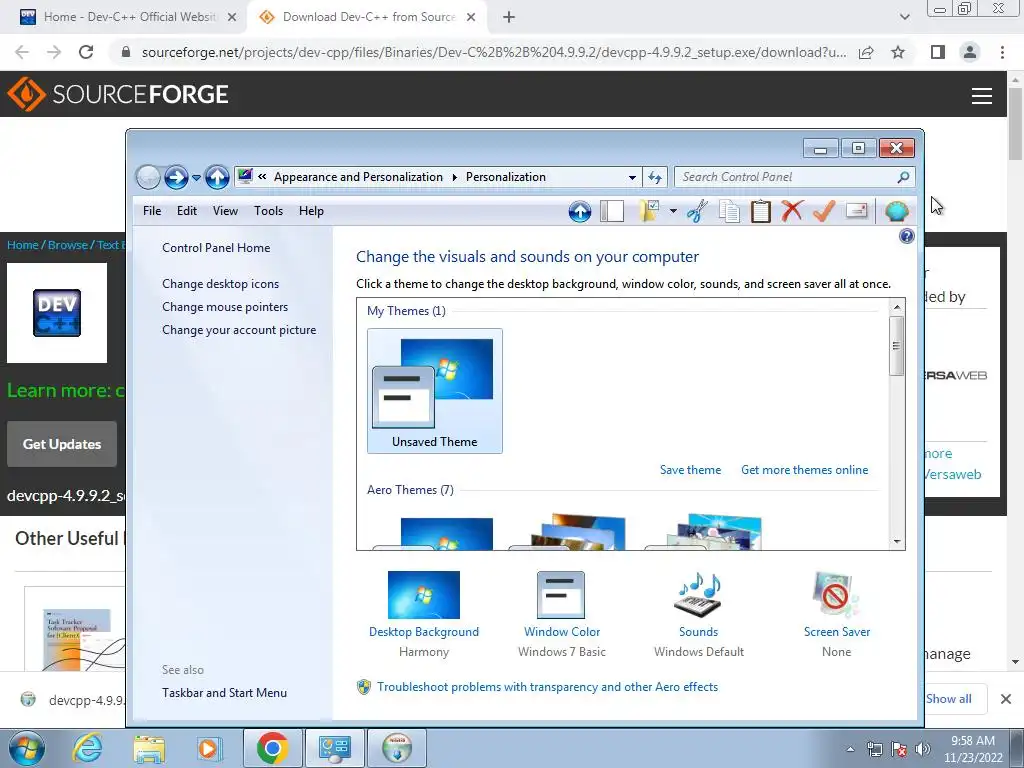The image size is (1024, 768).
Task: Bookmark this page with star icon
Action: pyautogui.click(x=898, y=52)
